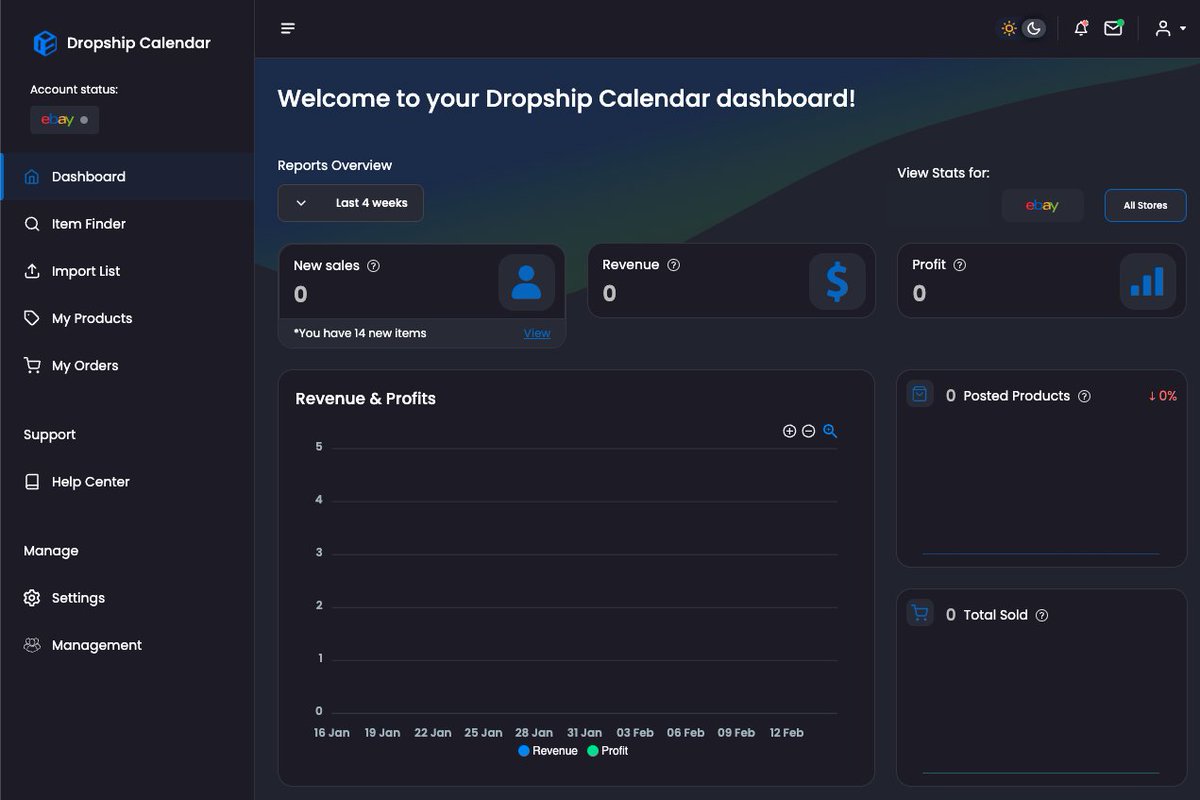Click the welcome dashboard heading
This screenshot has height=800, width=1200.
pyautogui.click(x=566, y=98)
